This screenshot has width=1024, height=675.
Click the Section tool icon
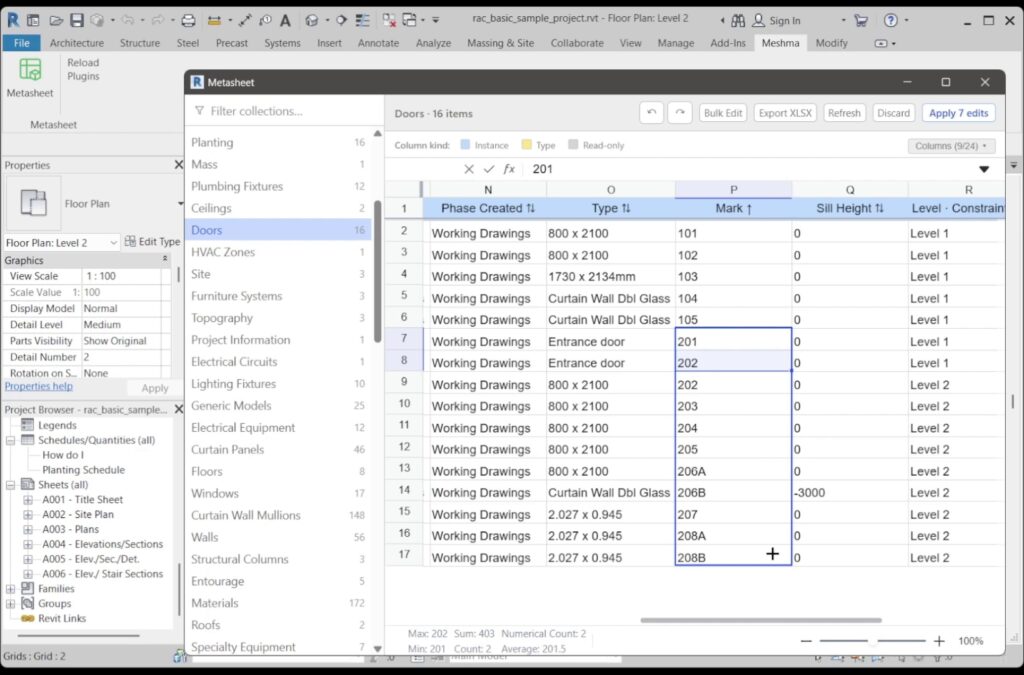point(342,20)
